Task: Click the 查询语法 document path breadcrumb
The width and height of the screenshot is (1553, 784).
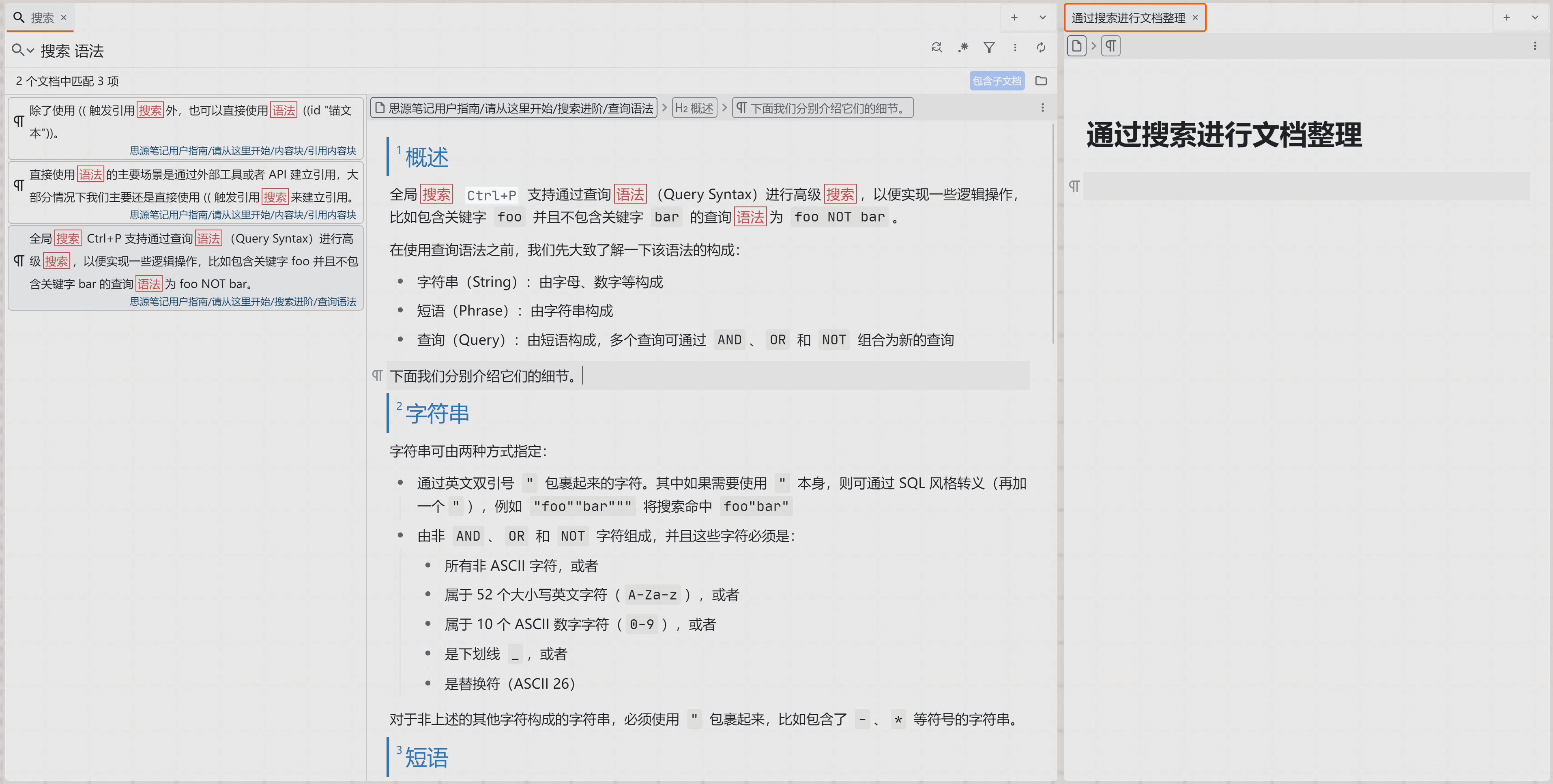Action: point(514,109)
